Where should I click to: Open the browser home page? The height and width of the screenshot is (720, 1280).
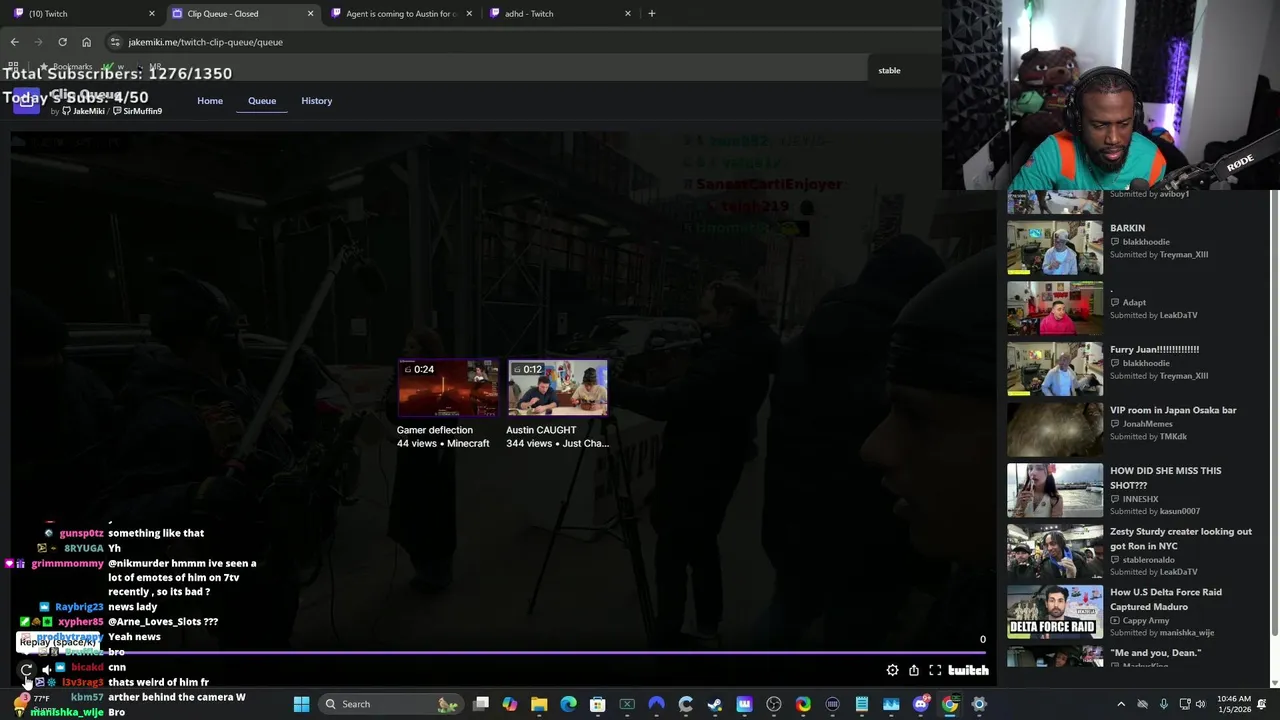pos(86,42)
